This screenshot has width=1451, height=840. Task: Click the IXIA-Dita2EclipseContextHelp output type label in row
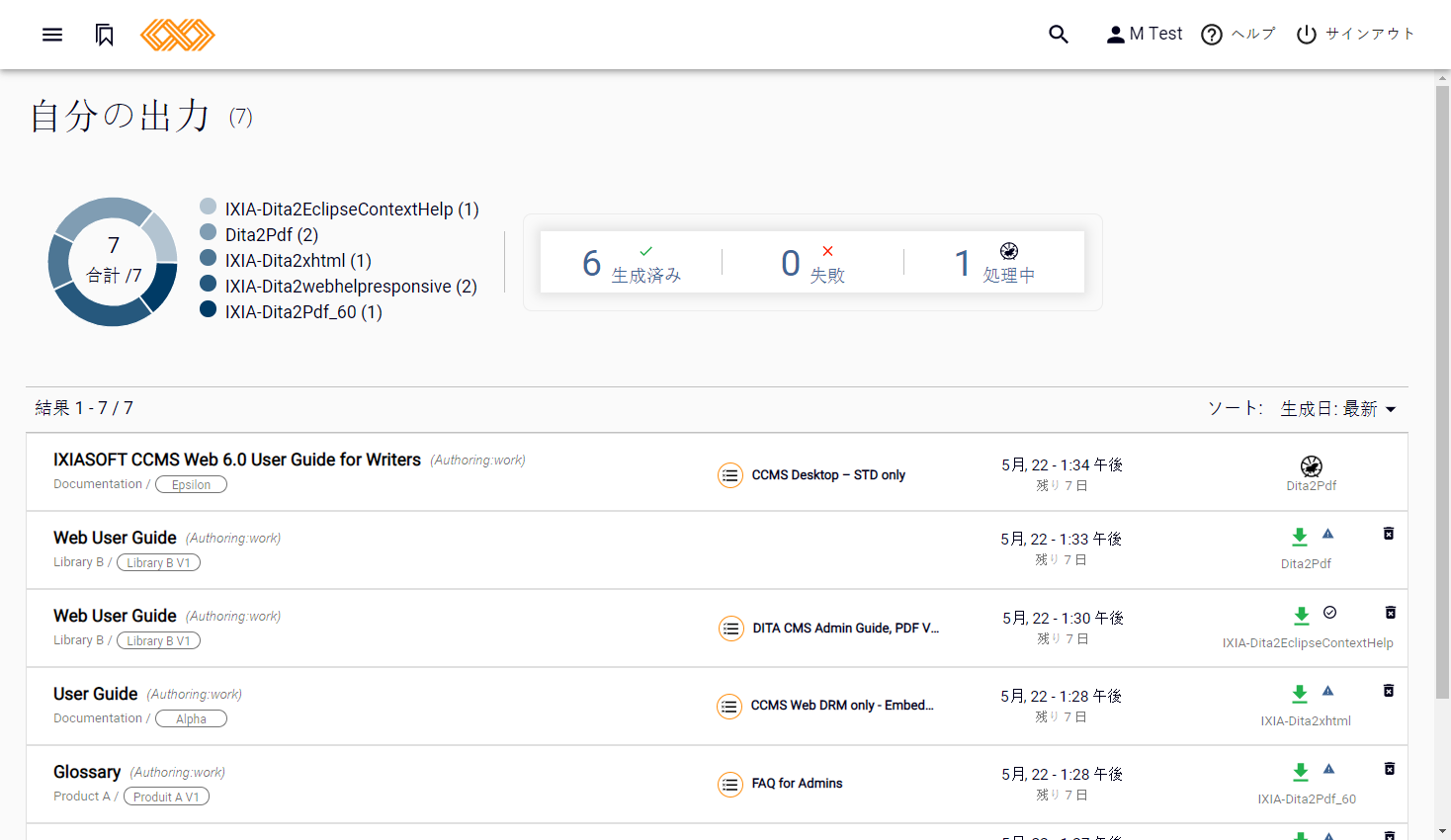point(1308,643)
